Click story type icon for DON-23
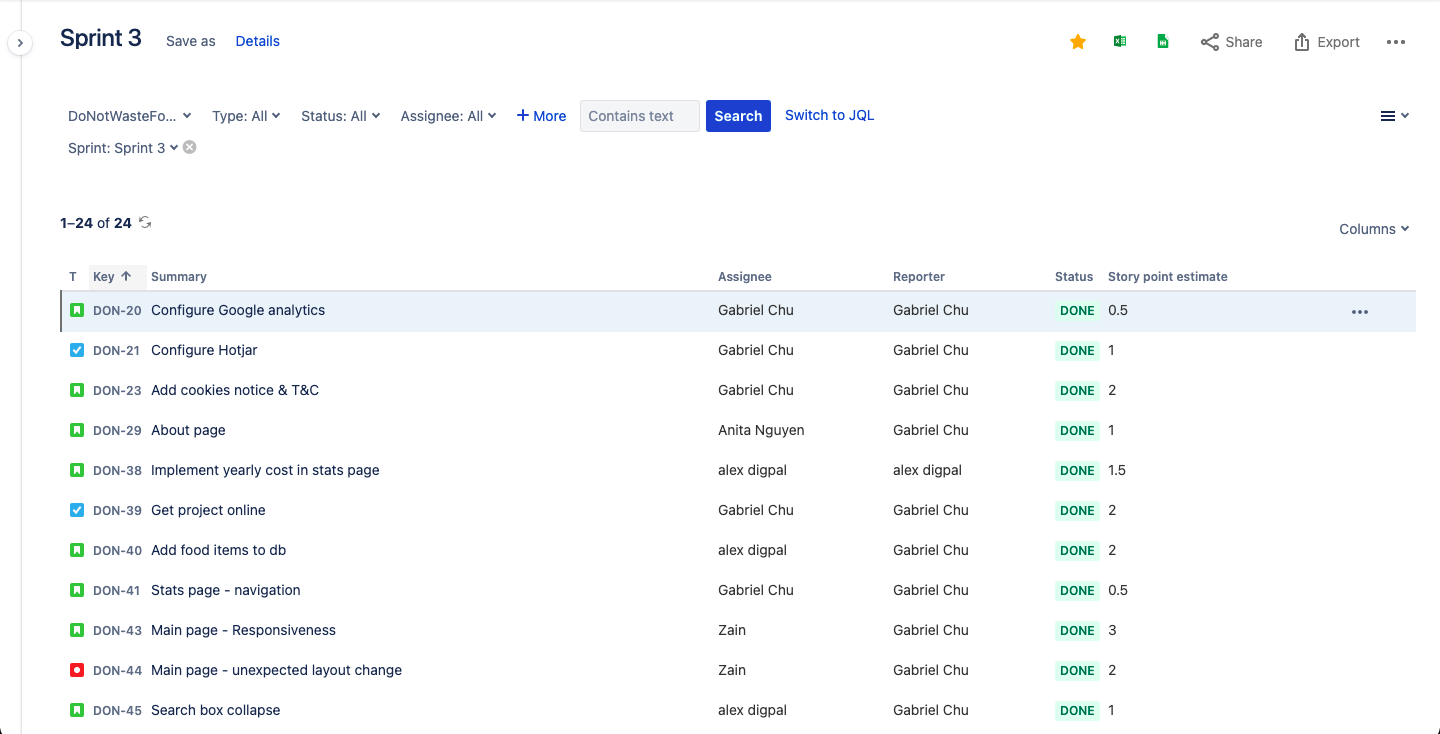1440x734 pixels. point(77,390)
